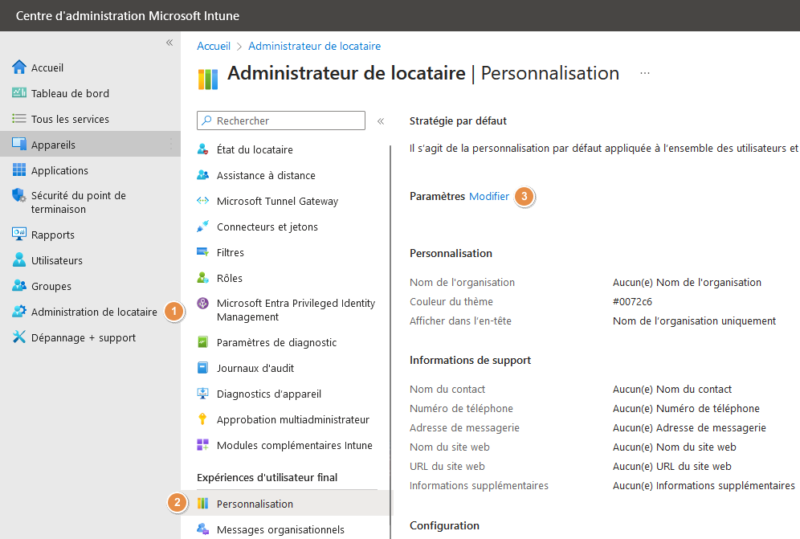Click the Rôles icon
This screenshot has width=800, height=539.
point(203,278)
